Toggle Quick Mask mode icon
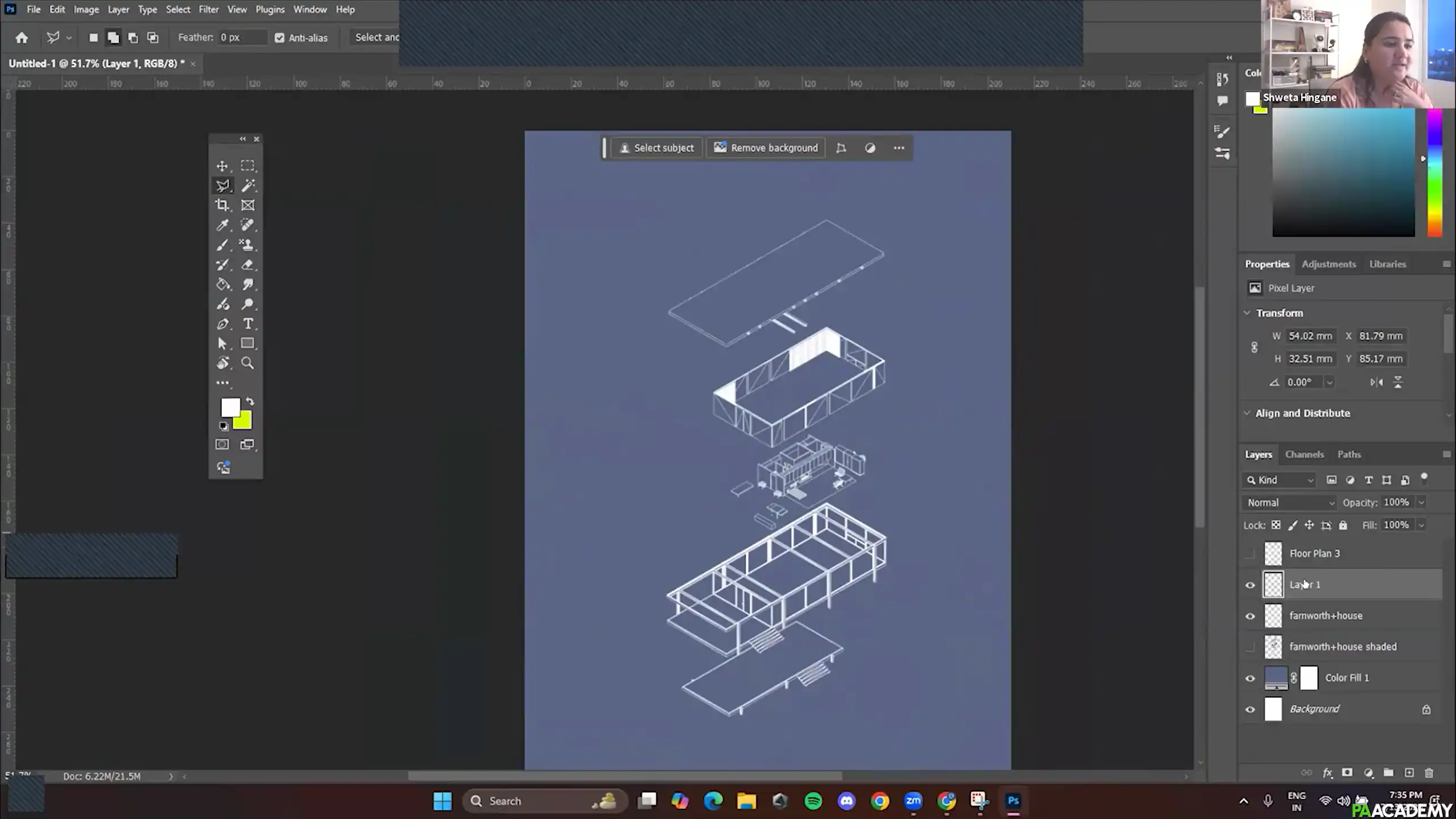This screenshot has width=1456, height=819. [x=222, y=445]
